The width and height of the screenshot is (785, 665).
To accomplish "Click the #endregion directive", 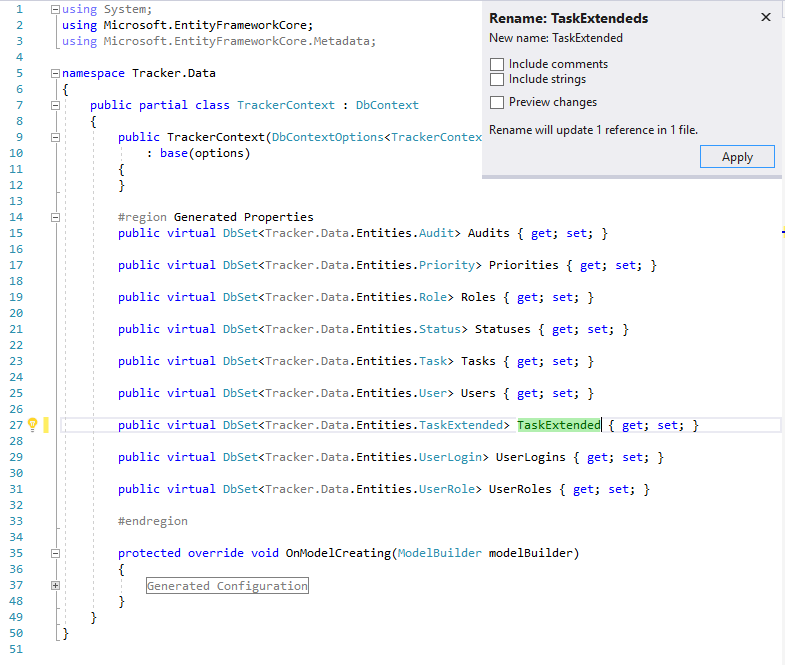I will (153, 521).
